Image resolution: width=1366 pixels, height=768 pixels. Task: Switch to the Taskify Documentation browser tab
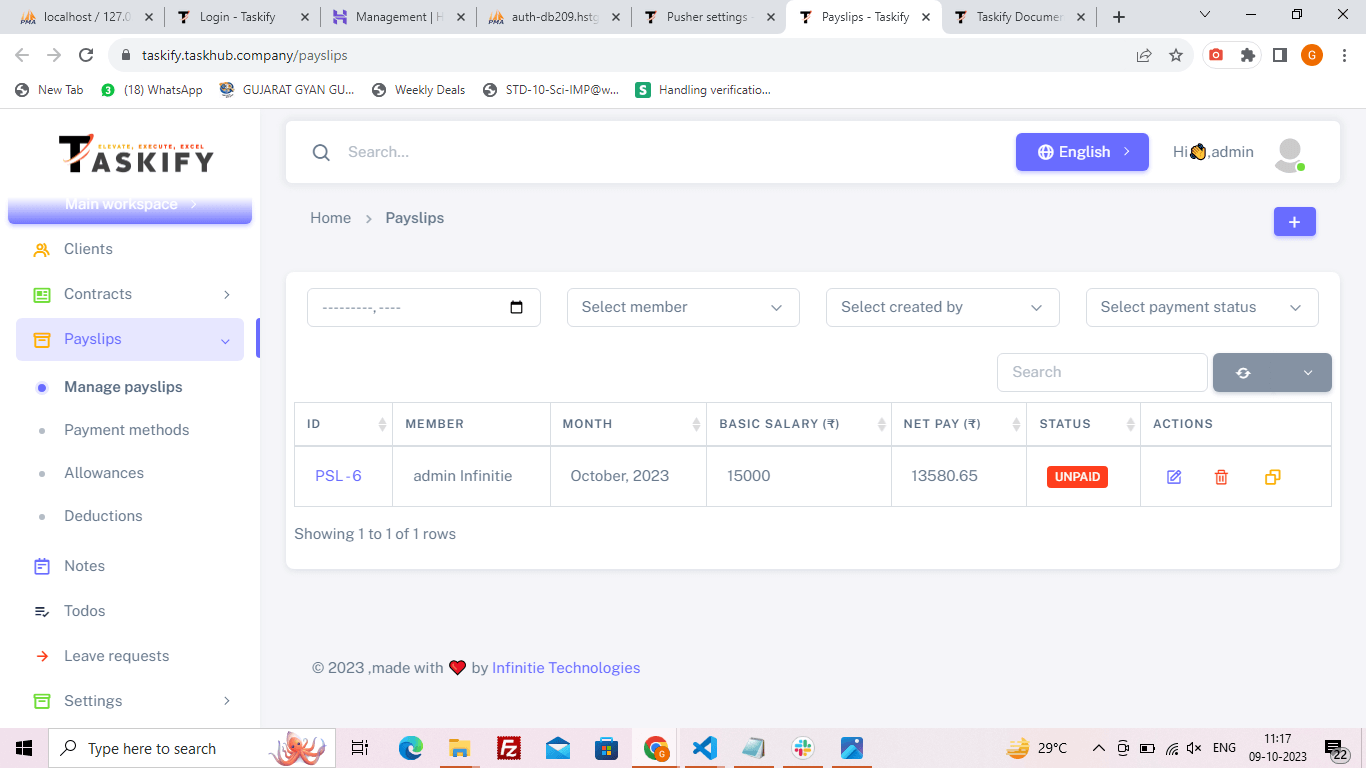[x=1018, y=17]
